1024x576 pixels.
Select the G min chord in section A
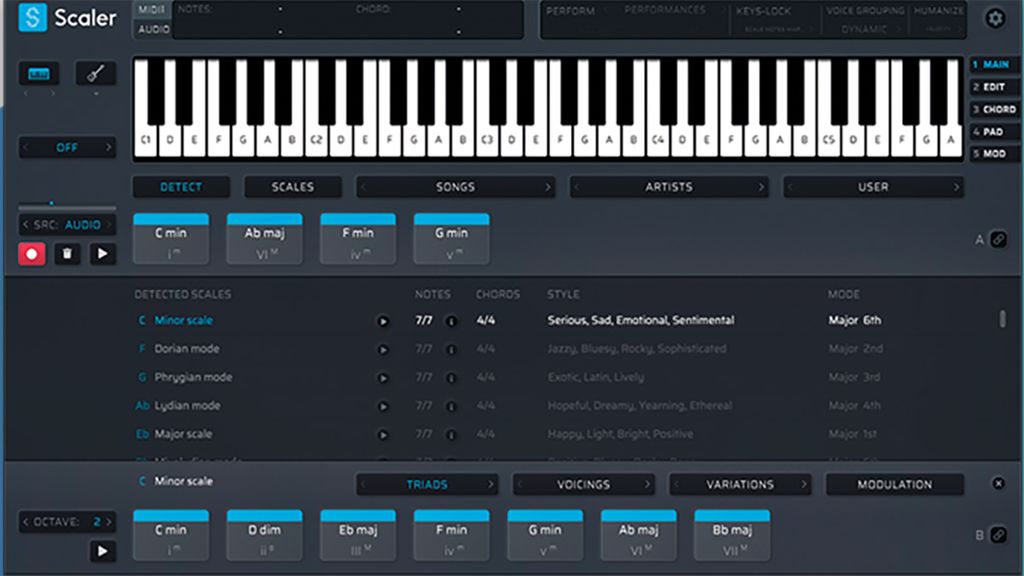tap(451, 238)
